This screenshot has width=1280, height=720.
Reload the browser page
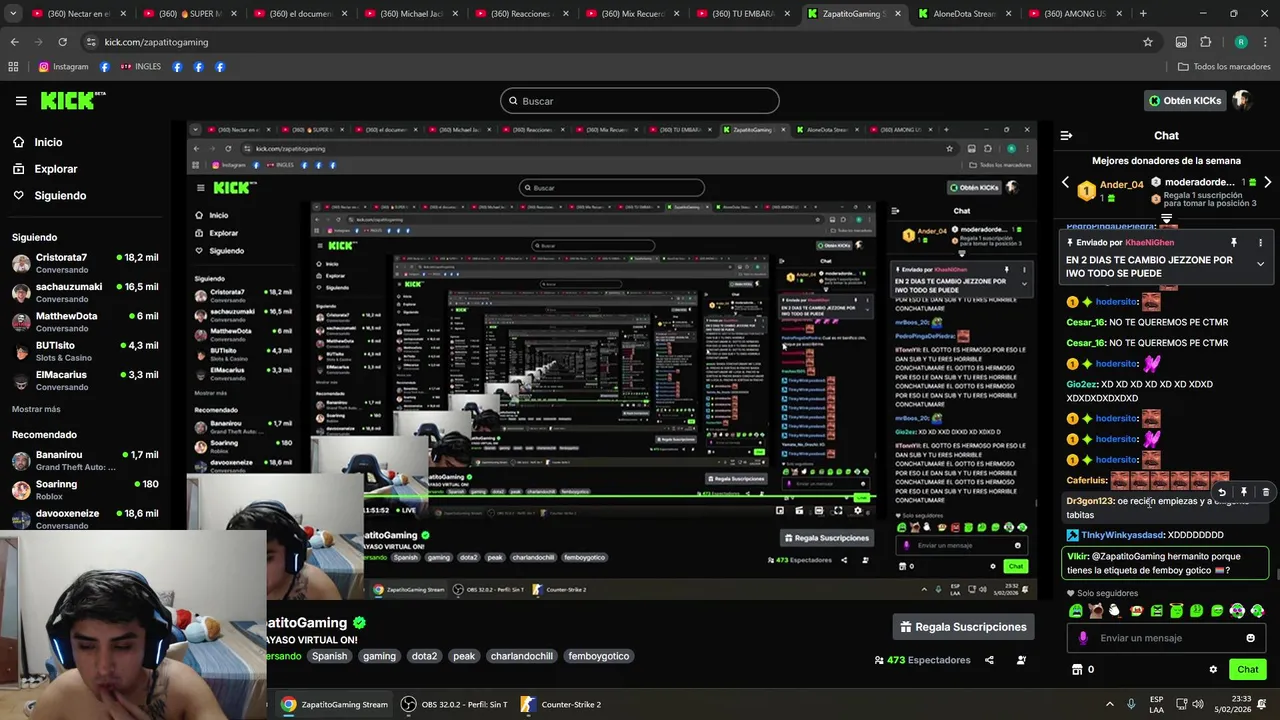[62, 42]
